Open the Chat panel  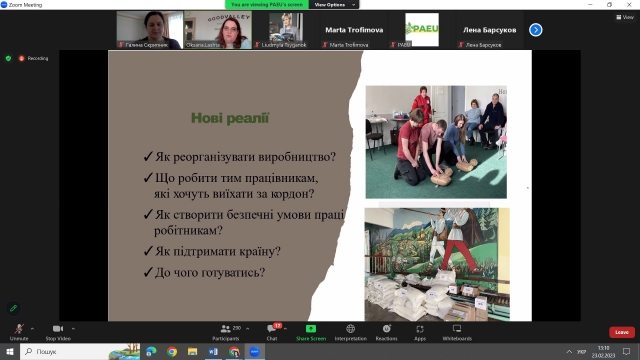(272, 332)
